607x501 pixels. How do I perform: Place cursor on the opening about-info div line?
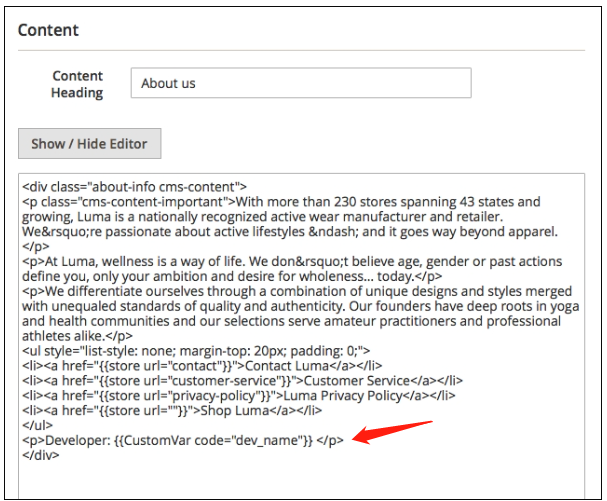point(134,186)
